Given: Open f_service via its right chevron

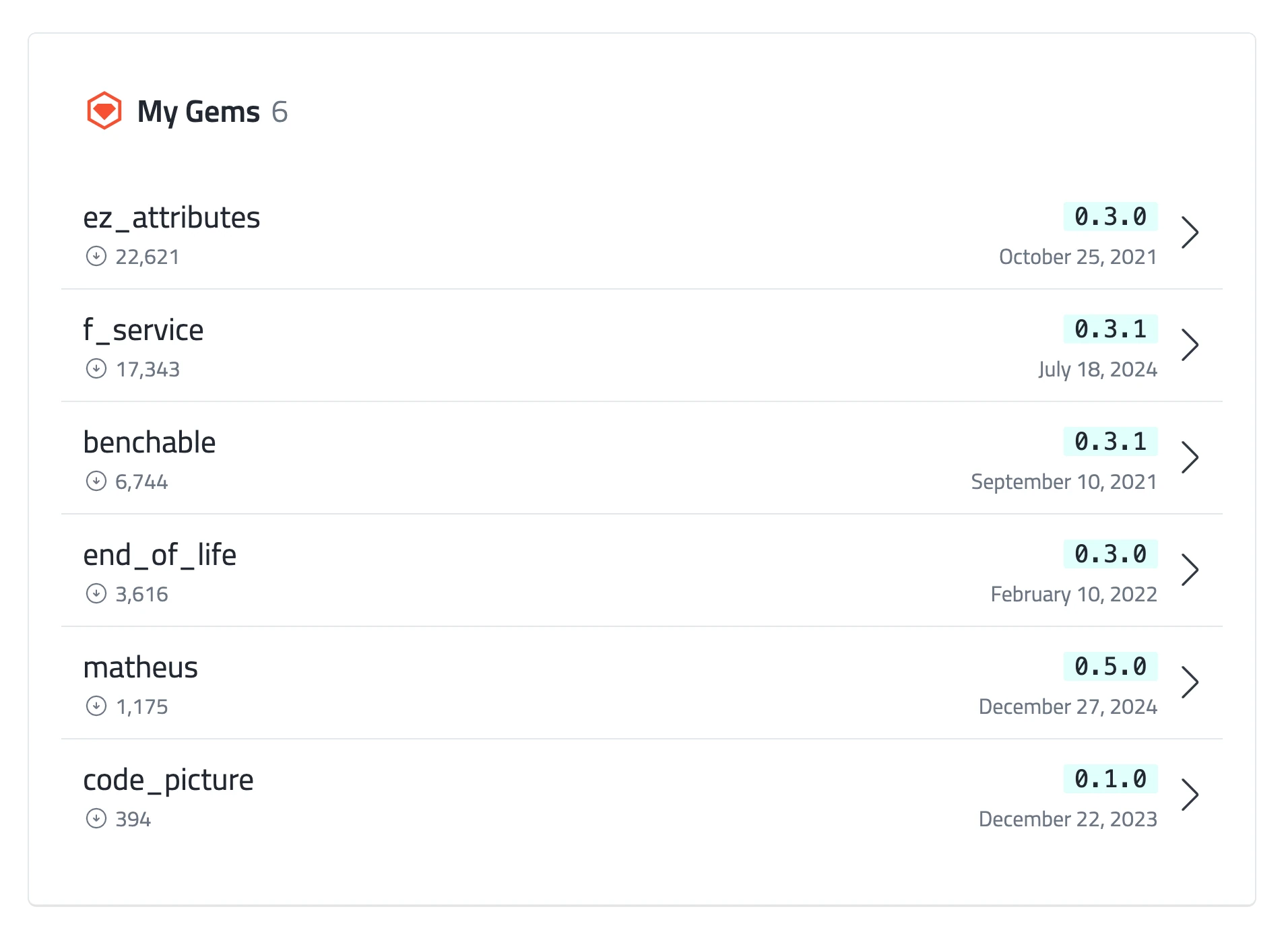Looking at the screenshot, I should (x=1190, y=345).
